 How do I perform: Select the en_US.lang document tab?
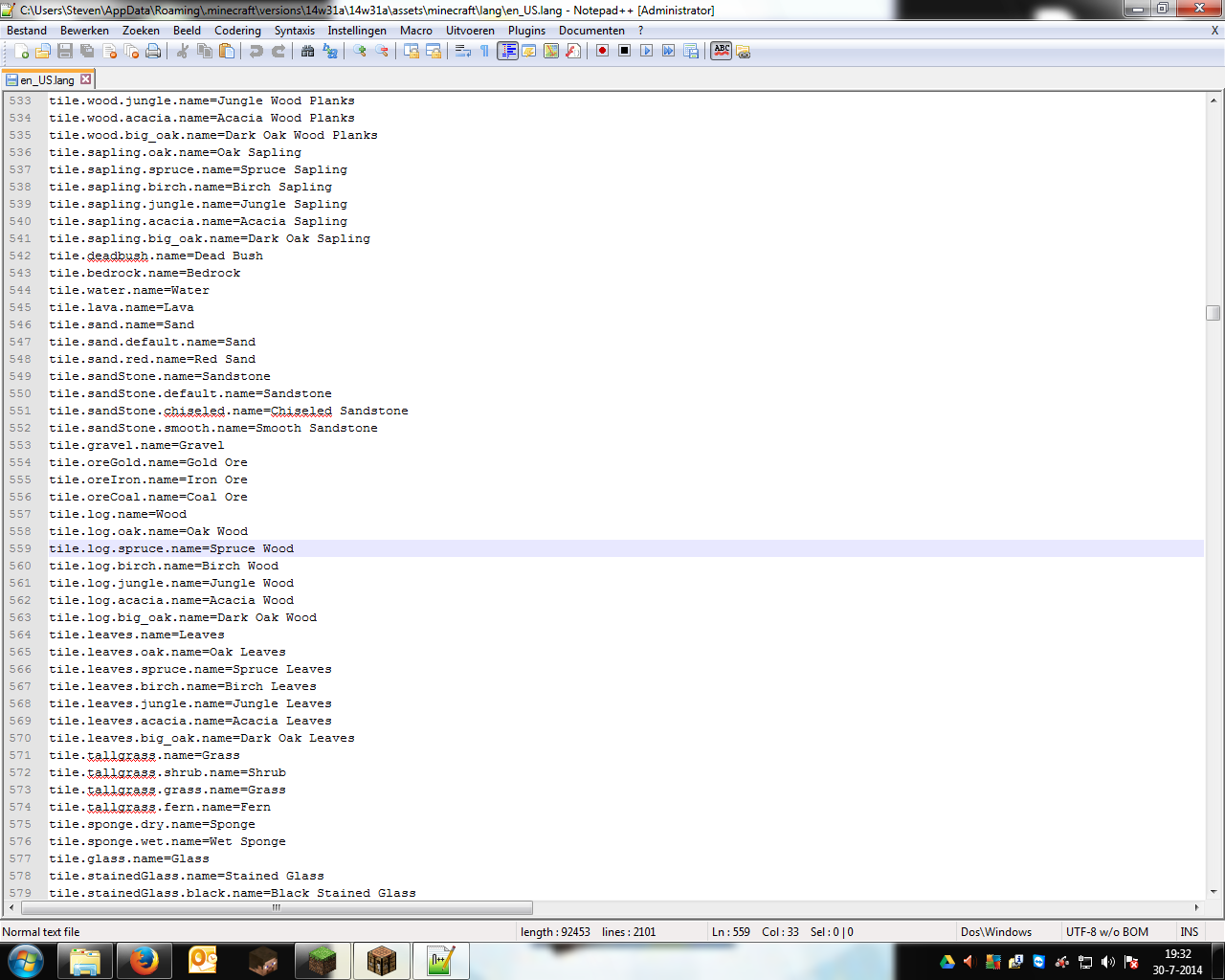tap(47, 80)
